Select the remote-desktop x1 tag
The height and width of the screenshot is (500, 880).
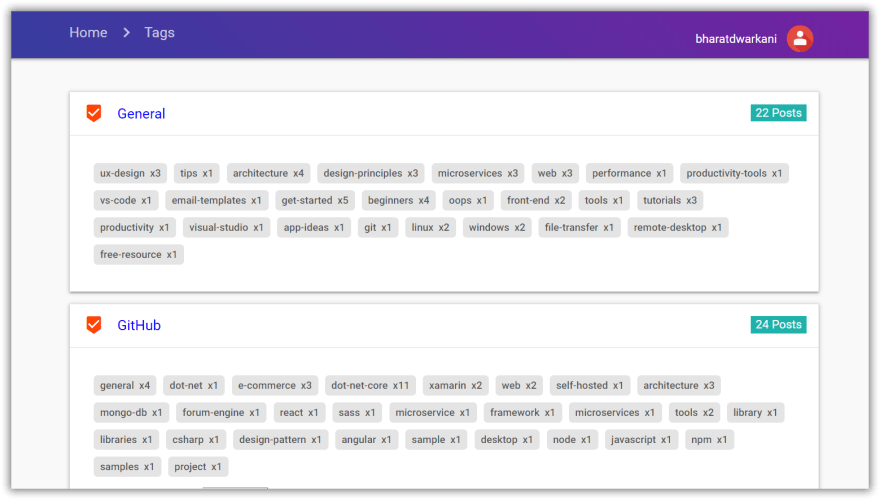click(678, 227)
